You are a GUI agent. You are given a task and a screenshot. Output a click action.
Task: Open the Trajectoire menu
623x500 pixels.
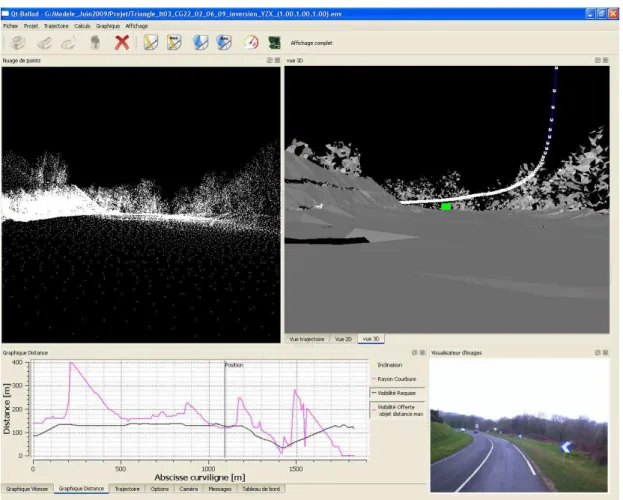click(x=56, y=26)
